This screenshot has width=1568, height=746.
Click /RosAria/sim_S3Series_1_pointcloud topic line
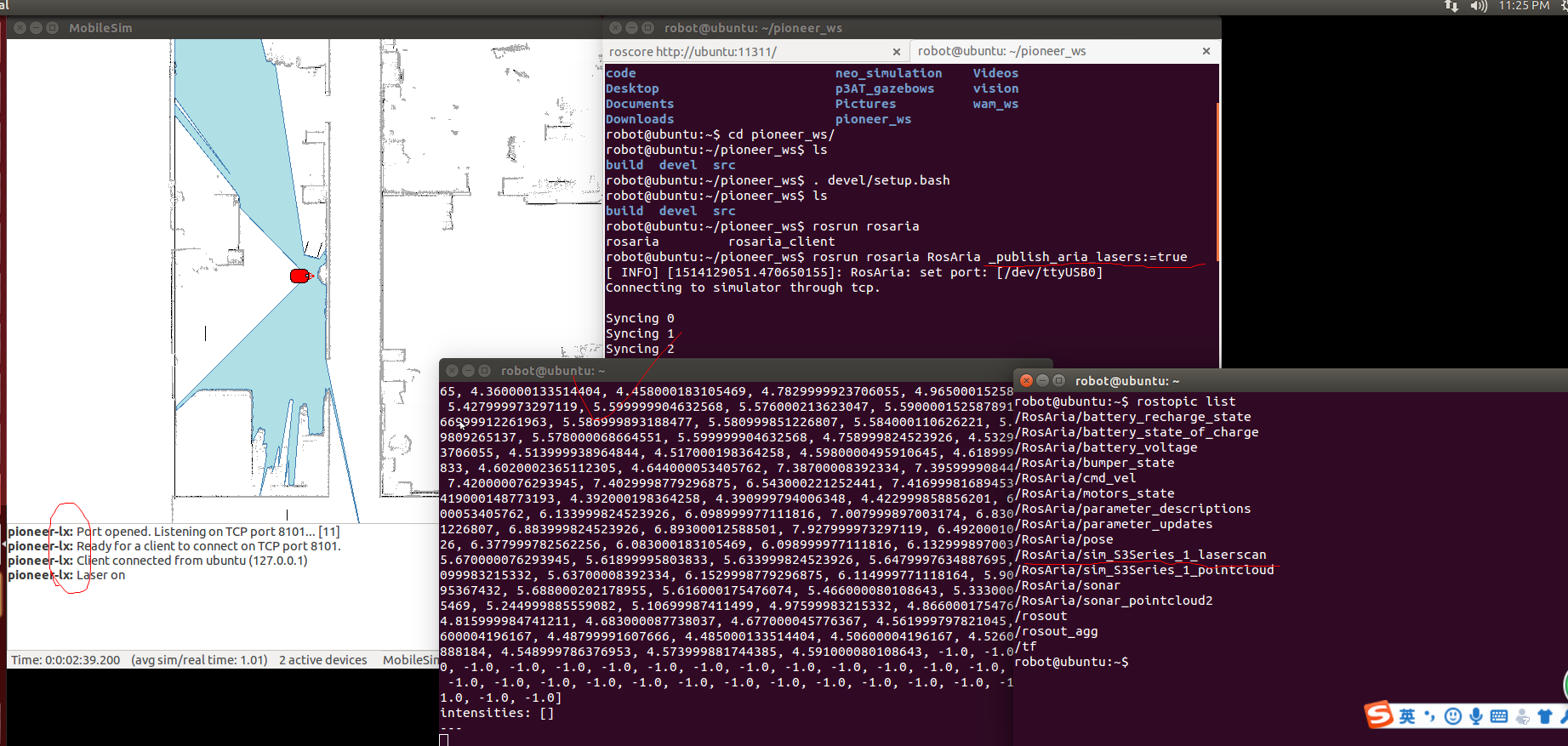(1144, 570)
